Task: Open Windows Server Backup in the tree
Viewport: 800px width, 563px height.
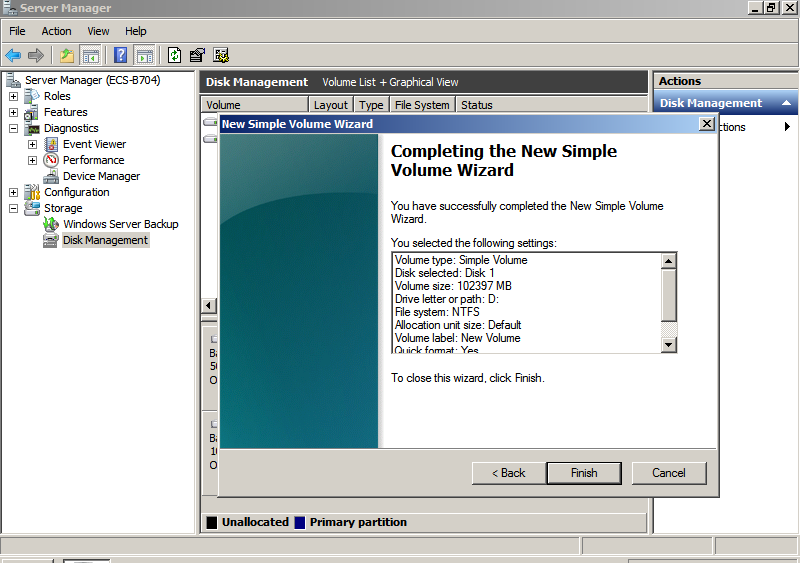Action: [120, 224]
